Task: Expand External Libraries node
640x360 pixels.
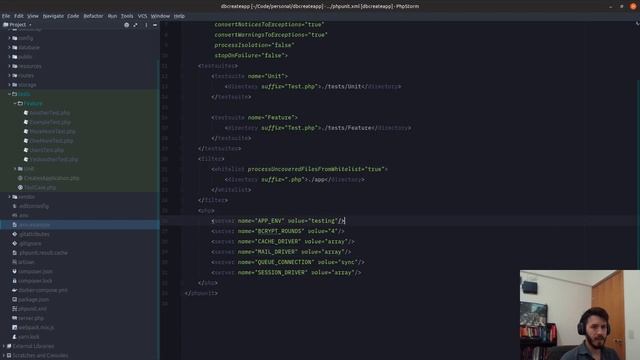Action: coord(4,346)
